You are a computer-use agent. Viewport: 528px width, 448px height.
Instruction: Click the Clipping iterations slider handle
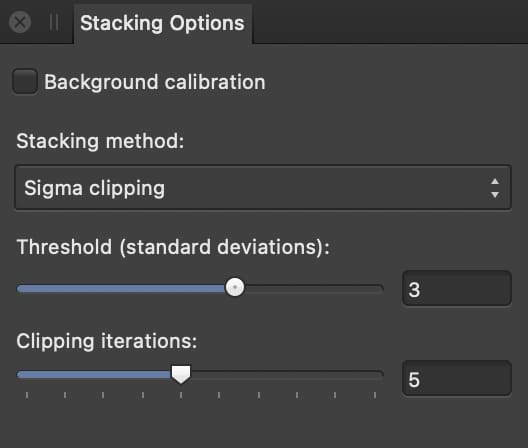pos(181,374)
